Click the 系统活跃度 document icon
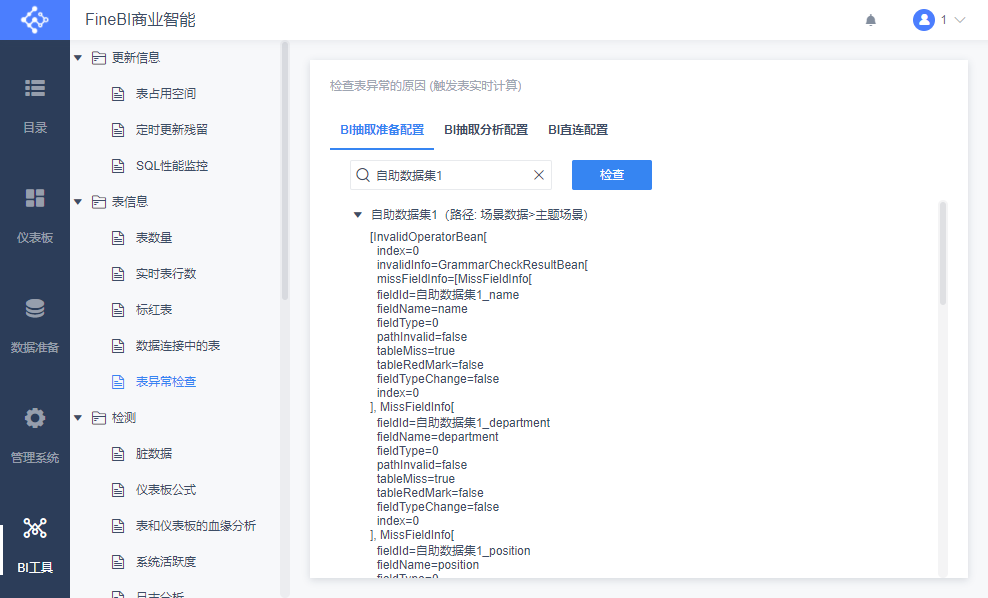988x598 pixels. pos(118,561)
